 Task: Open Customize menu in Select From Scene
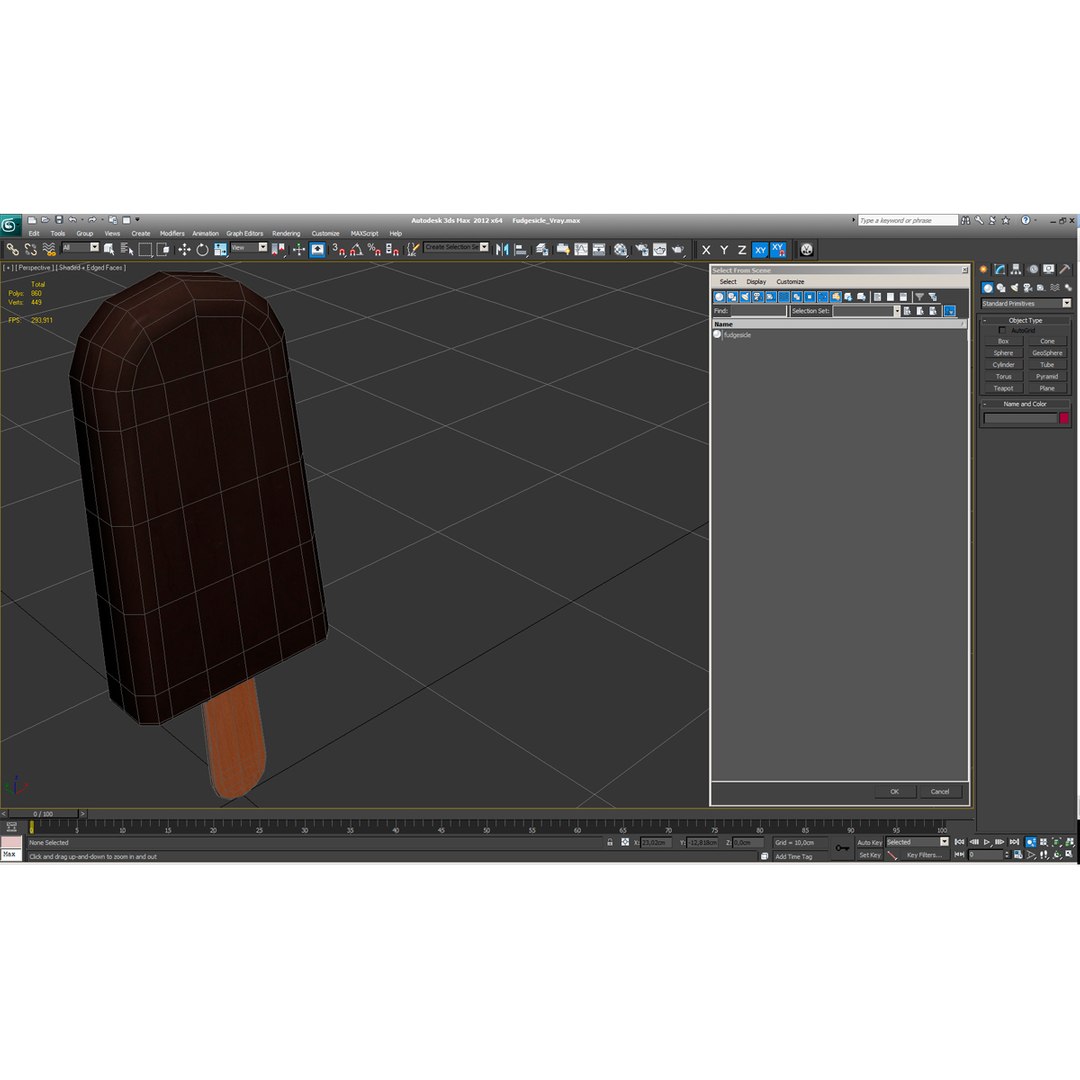click(790, 282)
